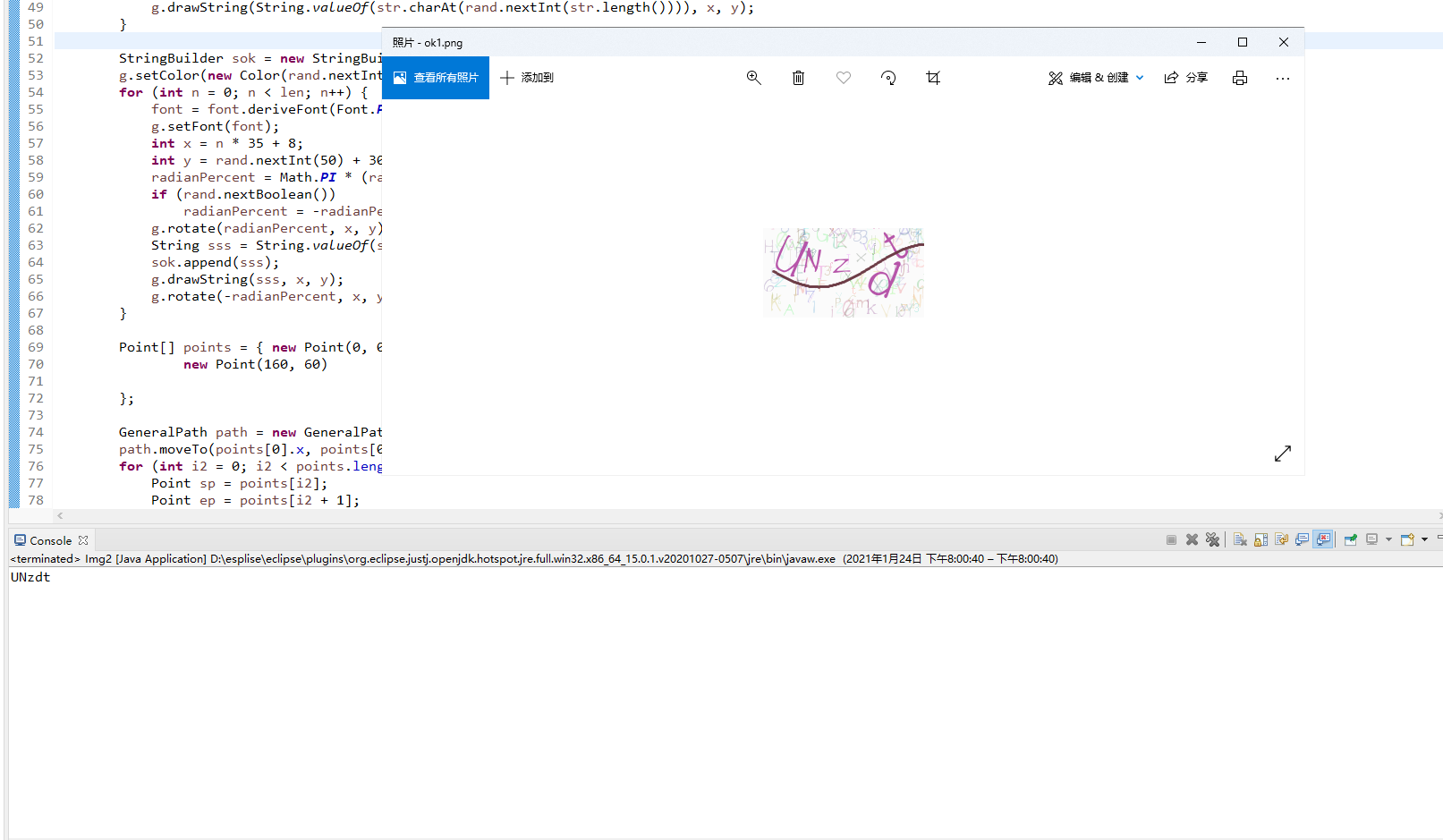The width and height of the screenshot is (1443, 840).
Task: Toggle Scroll Lock in the Console
Action: 1261,539
